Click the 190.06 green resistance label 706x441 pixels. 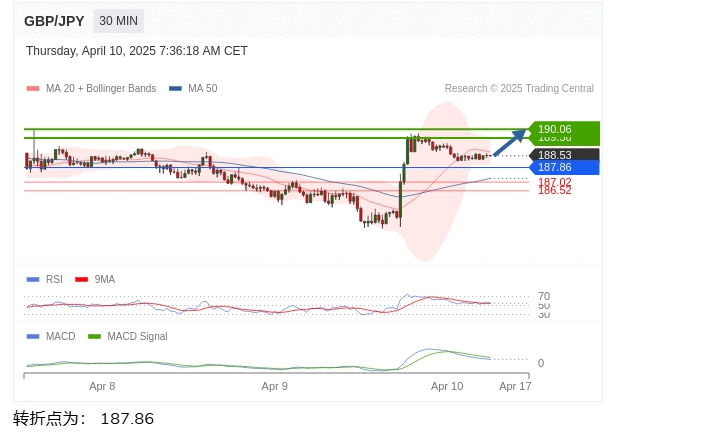pos(563,129)
